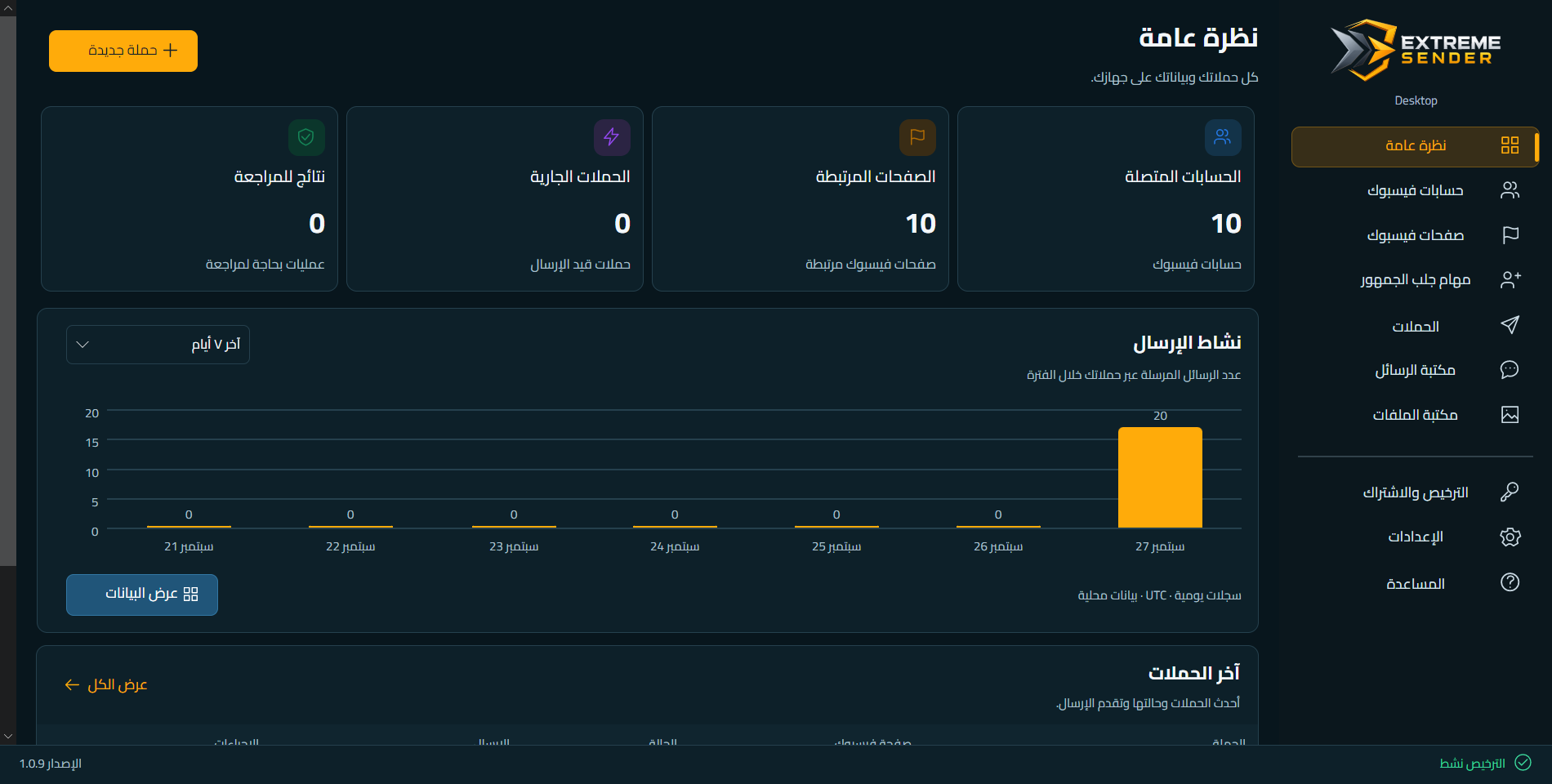Viewport: 1552px width, 784px height.
Task: Click the users icon on الحسابات المتصلة card
Action: [x=1223, y=137]
